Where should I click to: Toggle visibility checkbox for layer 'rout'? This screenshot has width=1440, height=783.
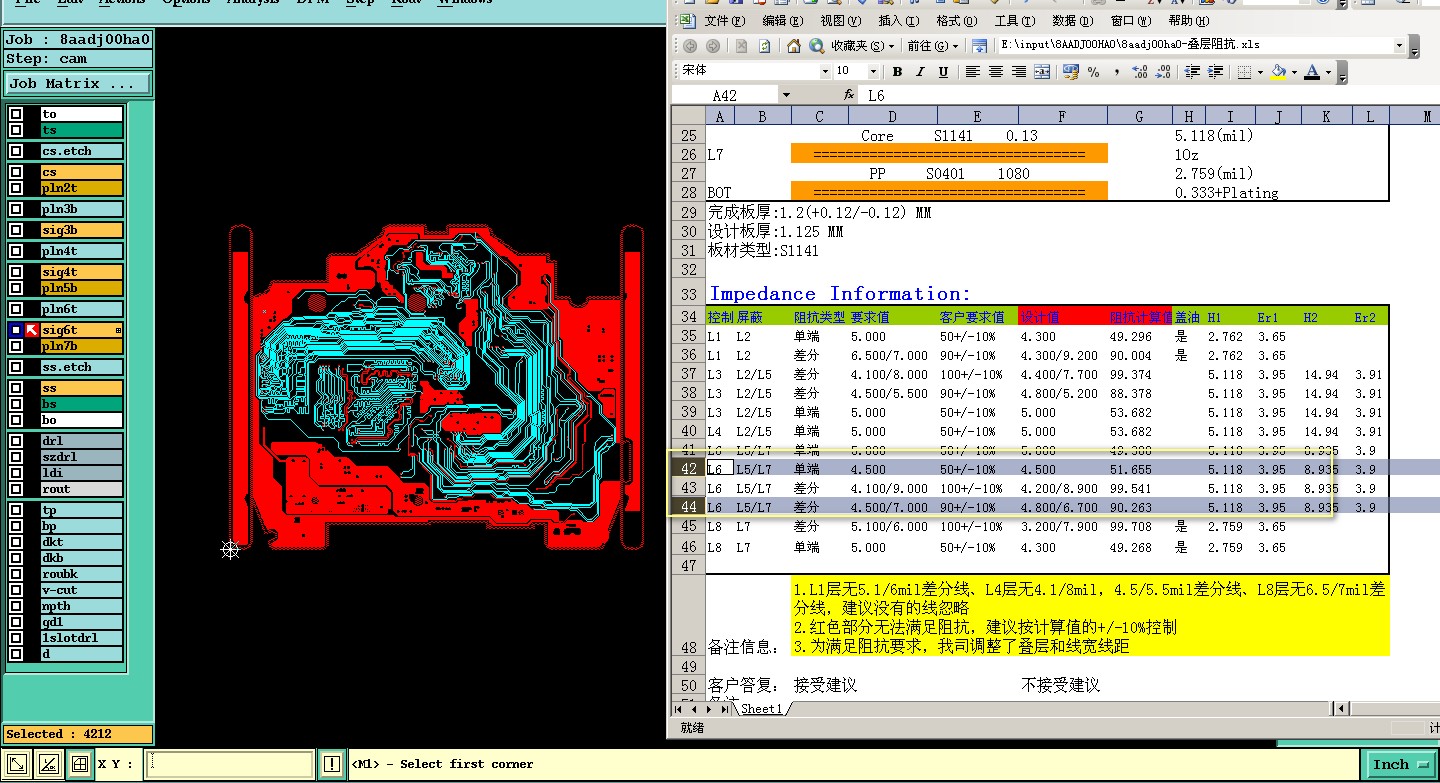(x=16, y=489)
